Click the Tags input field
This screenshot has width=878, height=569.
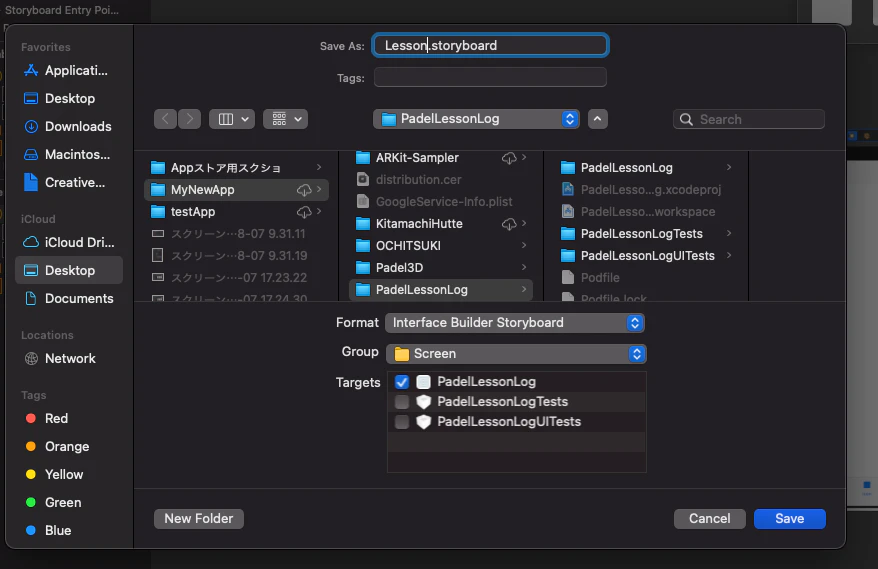point(491,77)
